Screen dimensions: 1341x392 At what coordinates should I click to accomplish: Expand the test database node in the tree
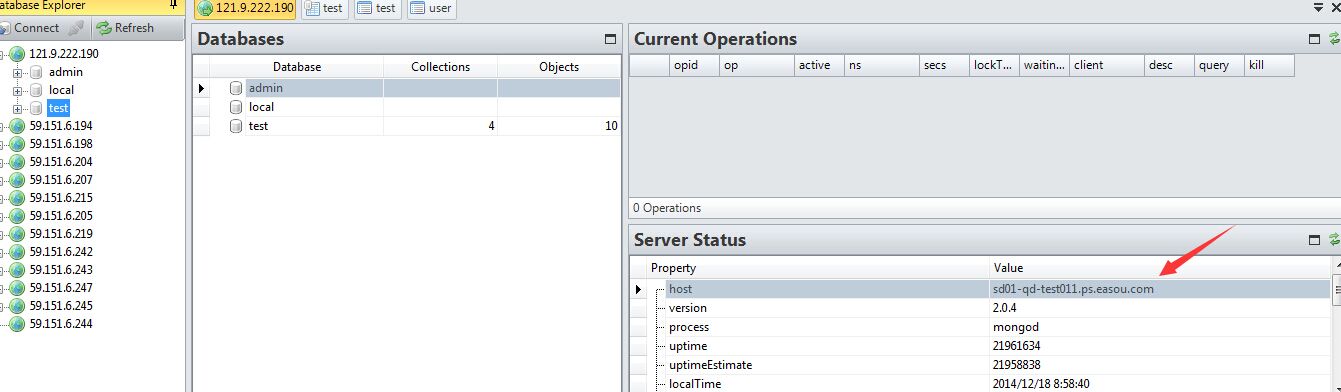tap(17, 108)
